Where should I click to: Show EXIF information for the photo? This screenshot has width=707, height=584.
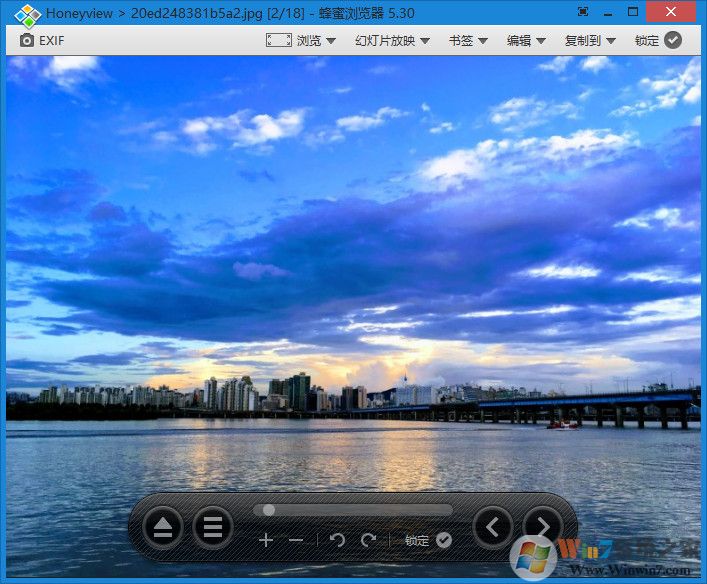(x=42, y=40)
